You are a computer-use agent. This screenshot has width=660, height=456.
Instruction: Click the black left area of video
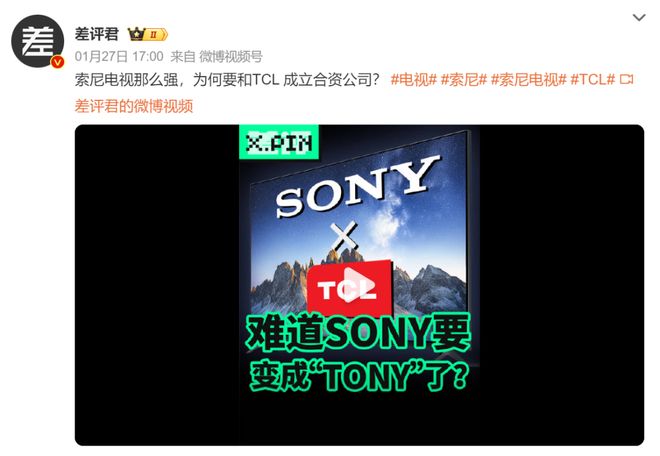[157, 285]
